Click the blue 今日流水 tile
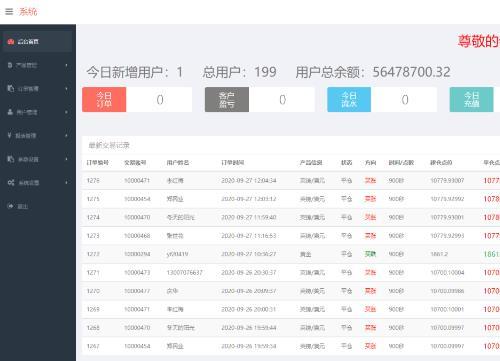 (349, 100)
